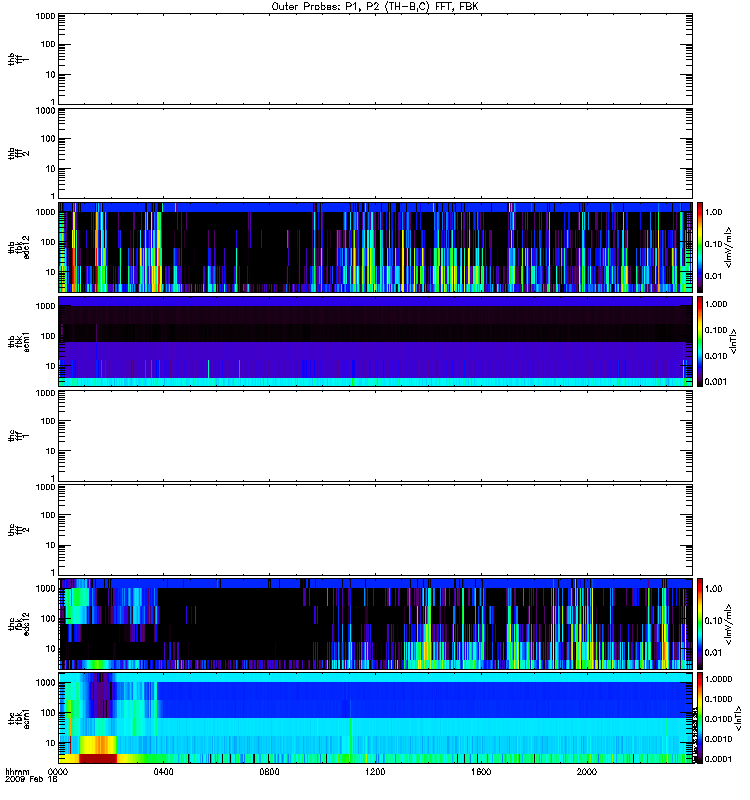The height and width of the screenshot is (800, 750).
Task: Click the thb fbk edc12 spectrogram panel
Action: 375,247
